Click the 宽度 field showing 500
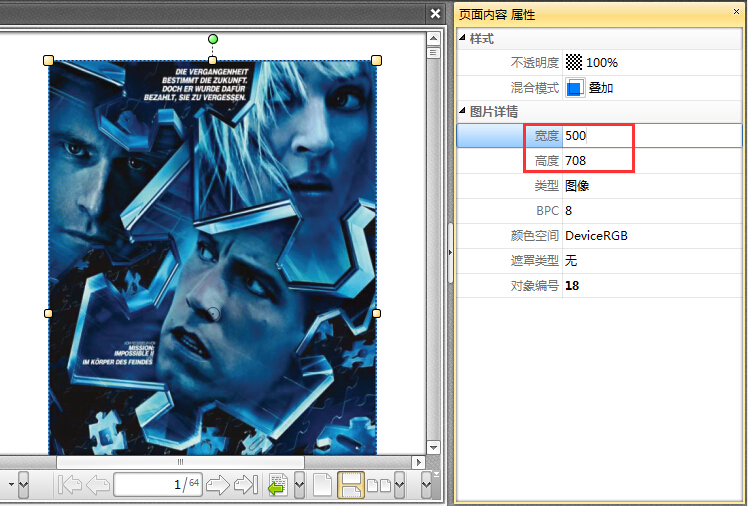Viewport: 748px width, 506px height. point(652,135)
